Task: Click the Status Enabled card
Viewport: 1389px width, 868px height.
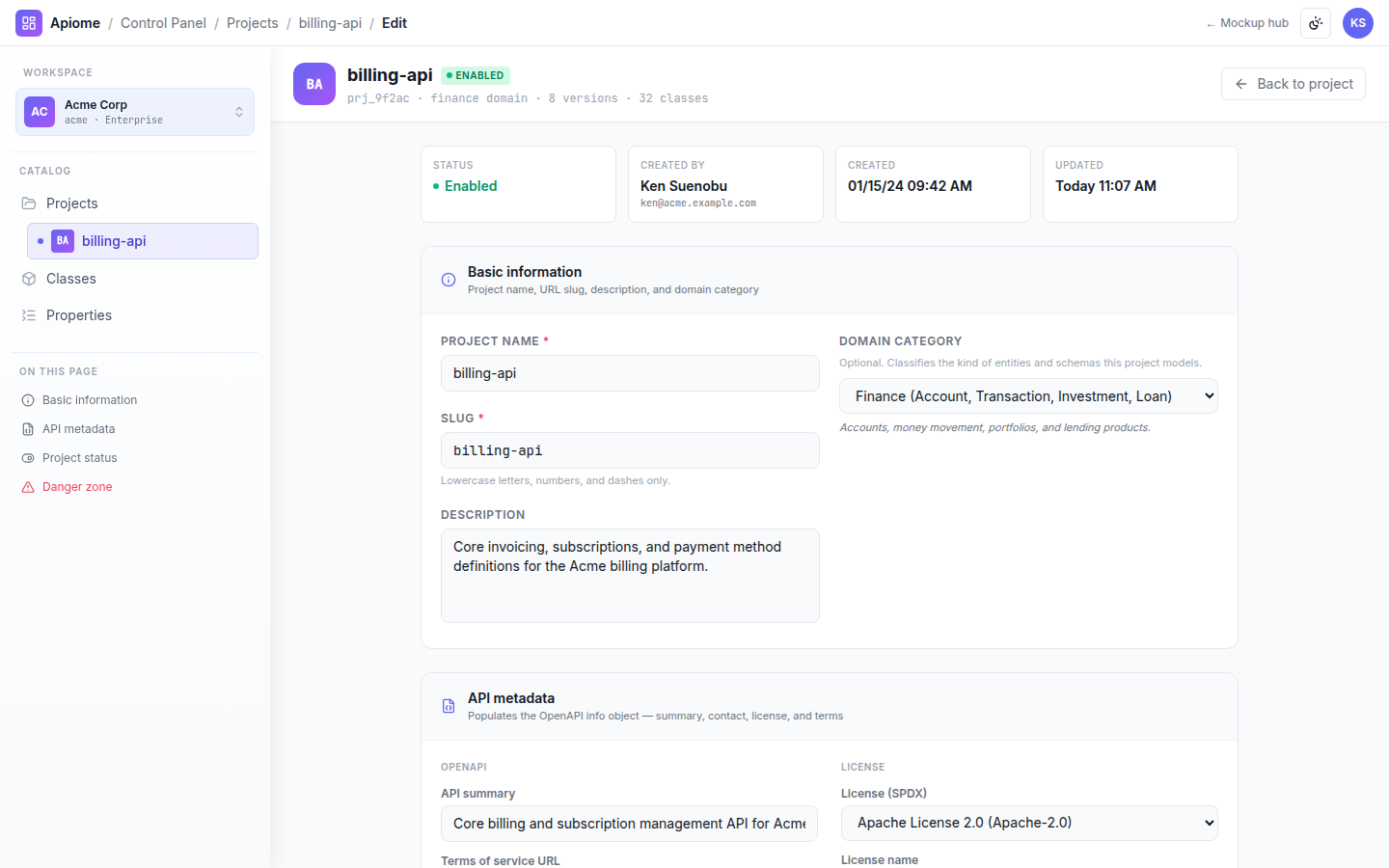Action: click(518, 184)
